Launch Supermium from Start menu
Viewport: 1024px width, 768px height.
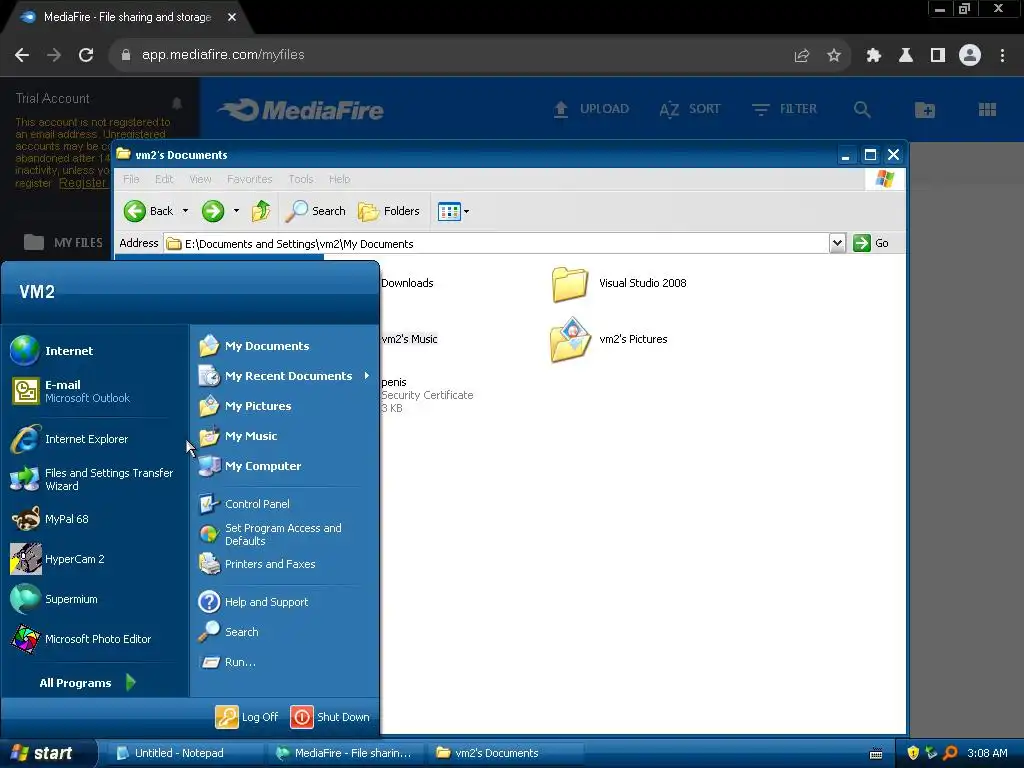54,599
